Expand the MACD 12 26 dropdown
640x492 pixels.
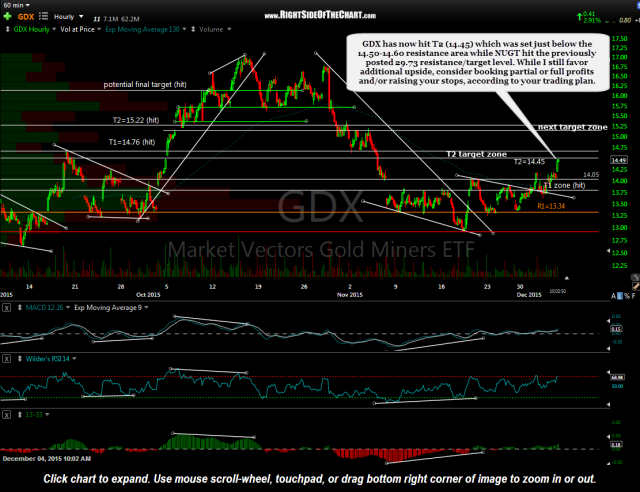click(x=68, y=307)
